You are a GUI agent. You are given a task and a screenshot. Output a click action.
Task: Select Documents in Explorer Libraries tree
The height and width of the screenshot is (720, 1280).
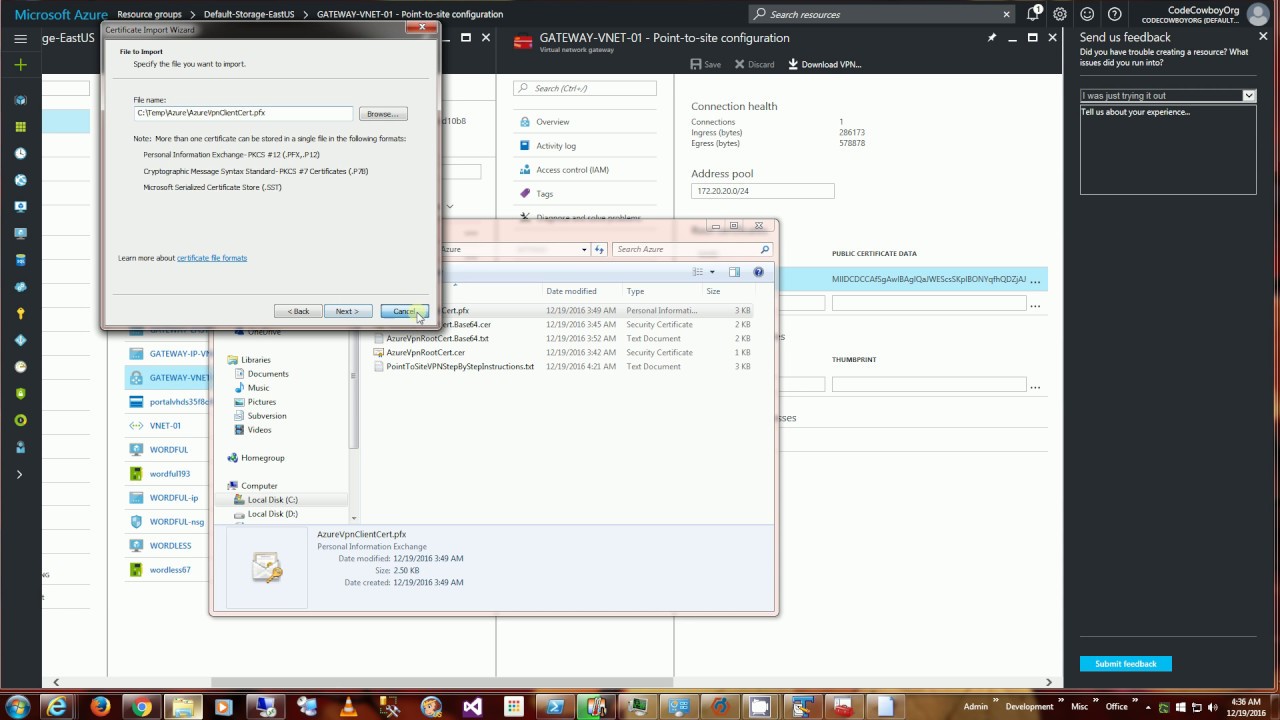pos(267,374)
